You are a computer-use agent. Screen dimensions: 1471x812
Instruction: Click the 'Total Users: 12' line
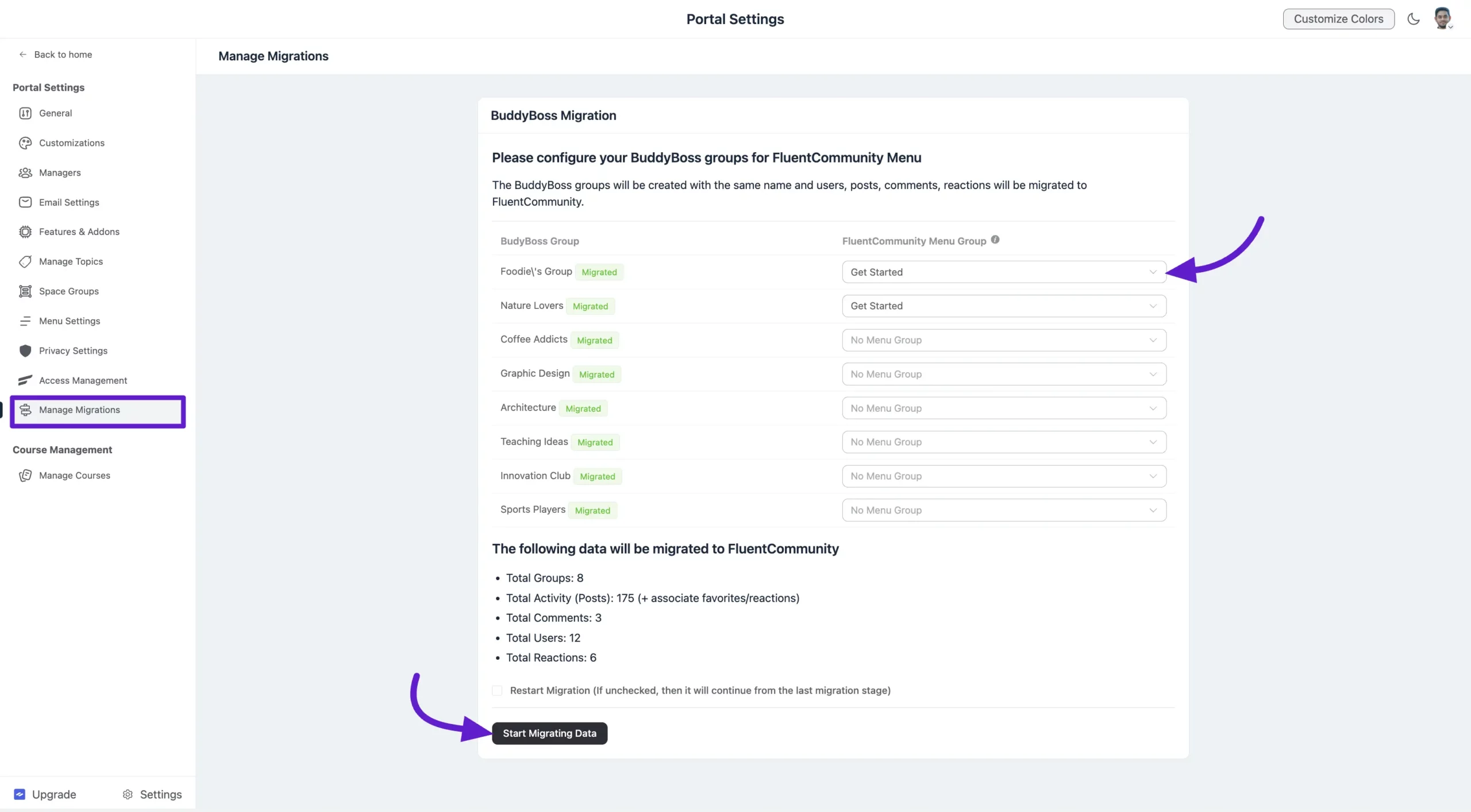pyautogui.click(x=543, y=638)
